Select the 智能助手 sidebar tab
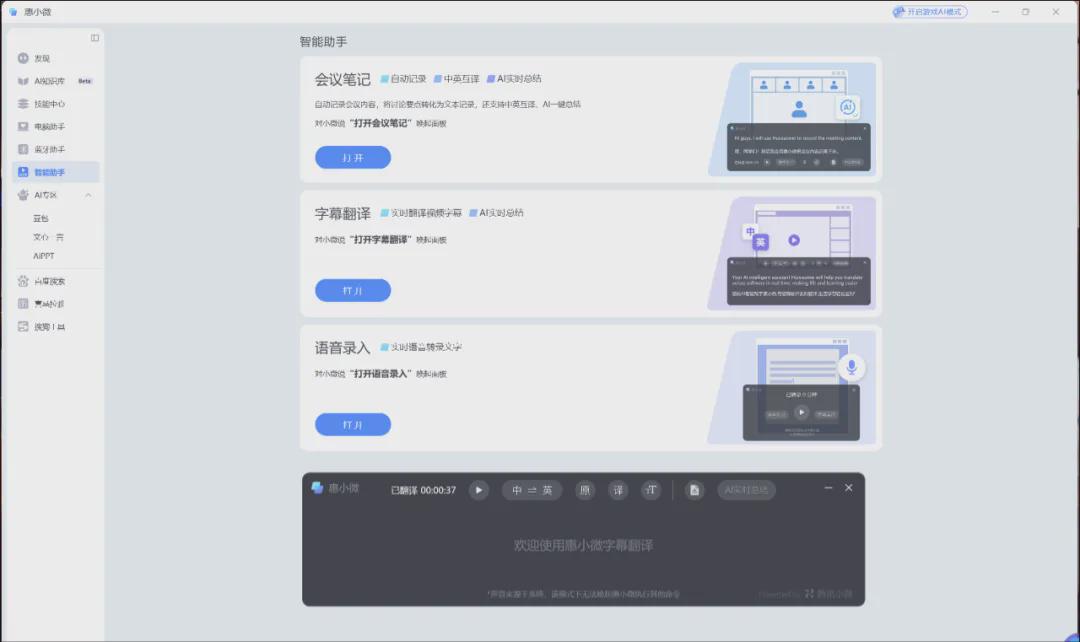 pyautogui.click(x=49, y=172)
